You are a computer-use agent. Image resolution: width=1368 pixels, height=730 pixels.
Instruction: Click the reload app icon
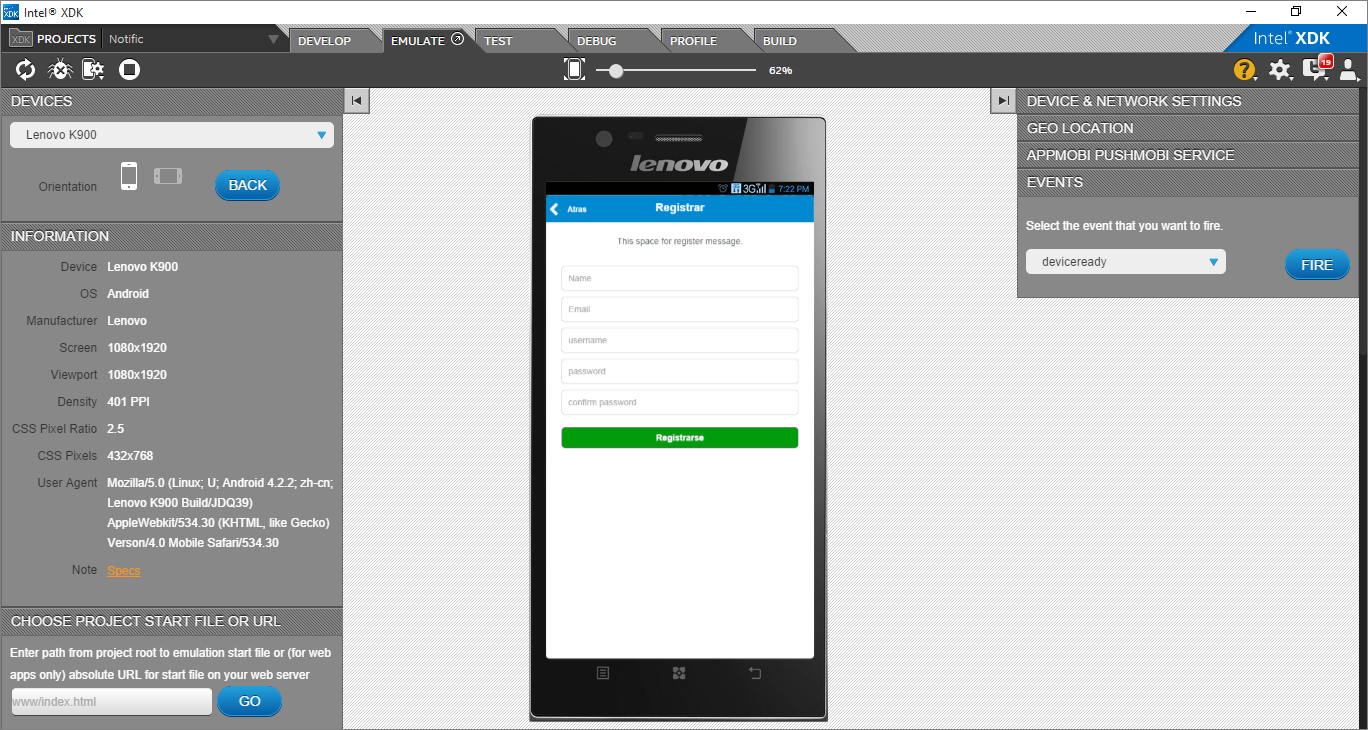click(25, 70)
